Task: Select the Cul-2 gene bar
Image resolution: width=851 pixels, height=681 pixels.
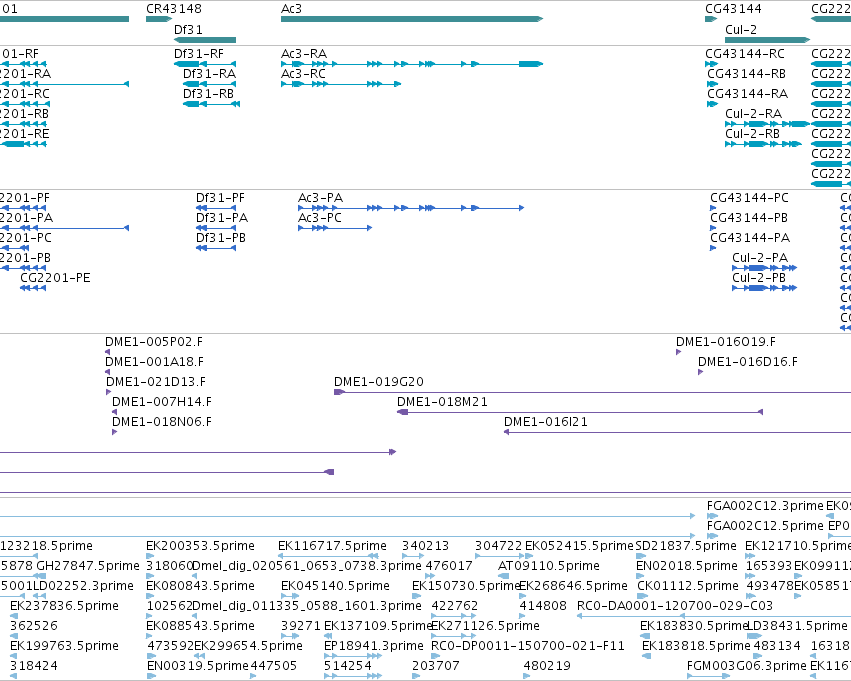Action: [767, 40]
